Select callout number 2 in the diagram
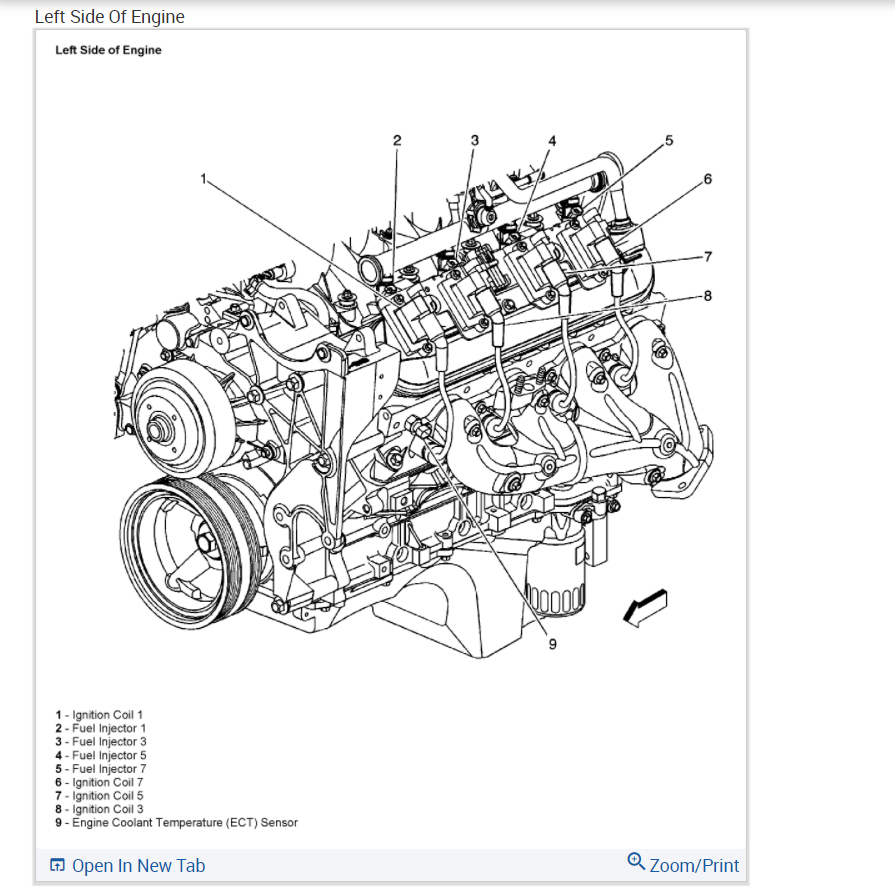 pyautogui.click(x=397, y=140)
